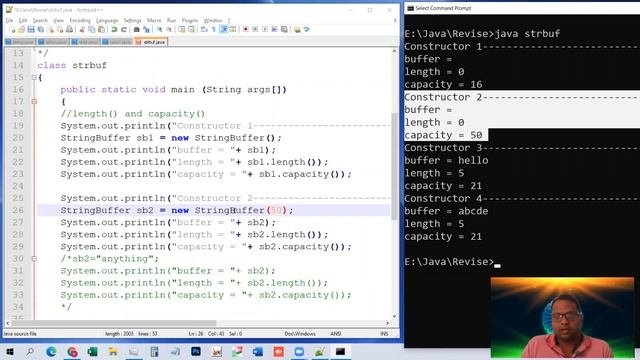Viewport: 640px width, 360px height.
Task: Toggle synchronized horizontal scrolling icon
Action: pos(191,29)
